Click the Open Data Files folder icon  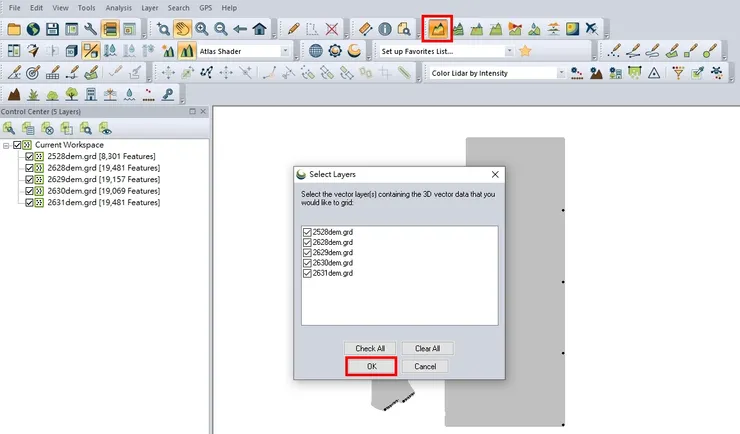[x=14, y=29]
